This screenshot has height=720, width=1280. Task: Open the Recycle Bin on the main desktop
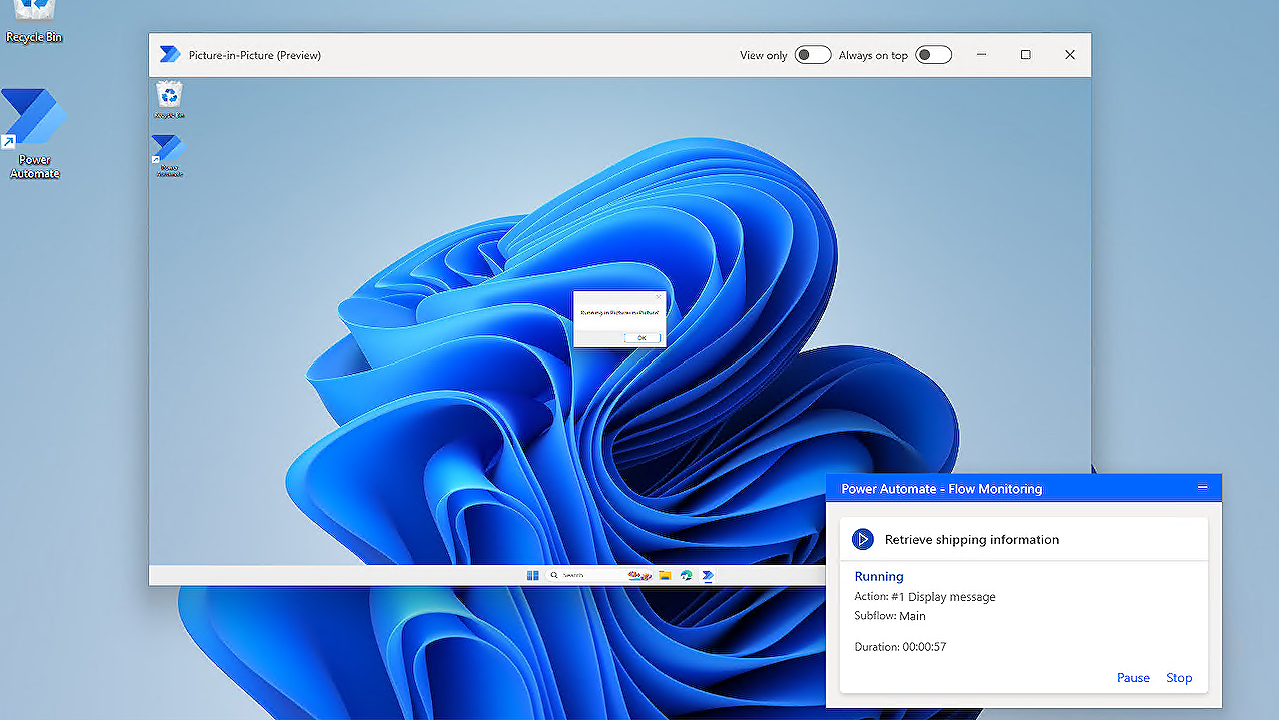click(34, 22)
